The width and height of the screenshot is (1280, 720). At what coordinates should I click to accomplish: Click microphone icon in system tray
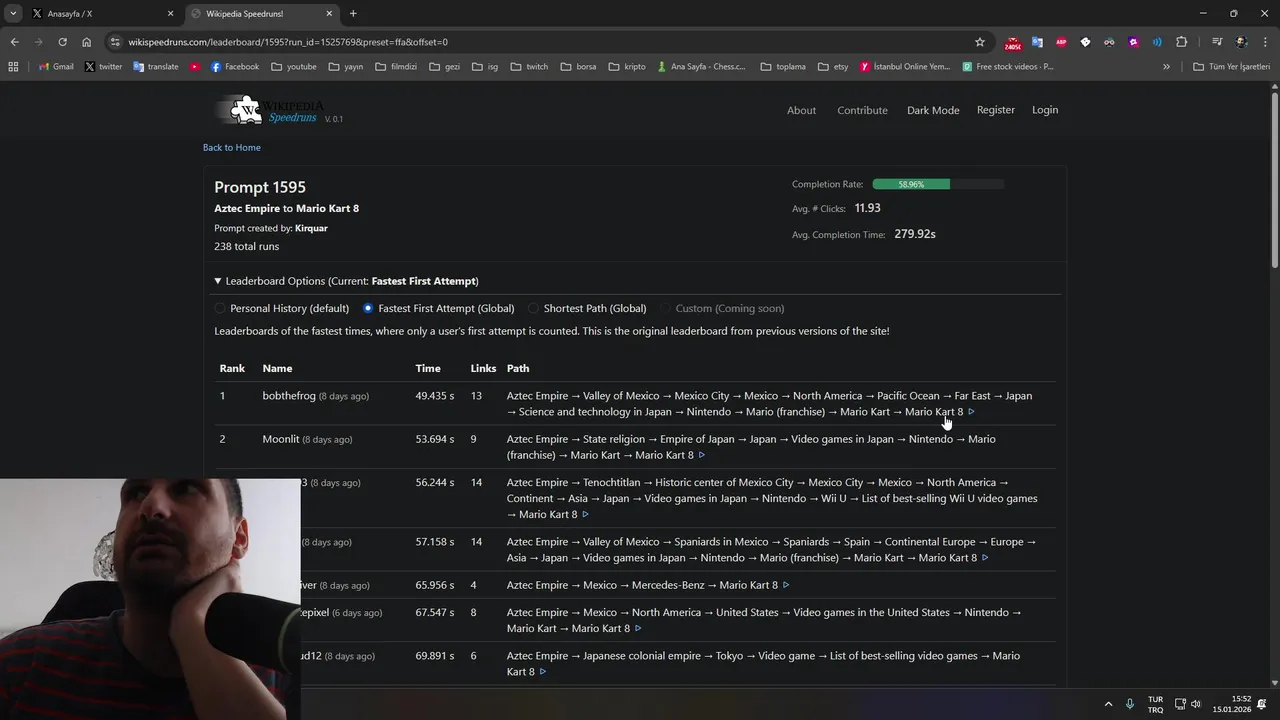tap(1130, 704)
